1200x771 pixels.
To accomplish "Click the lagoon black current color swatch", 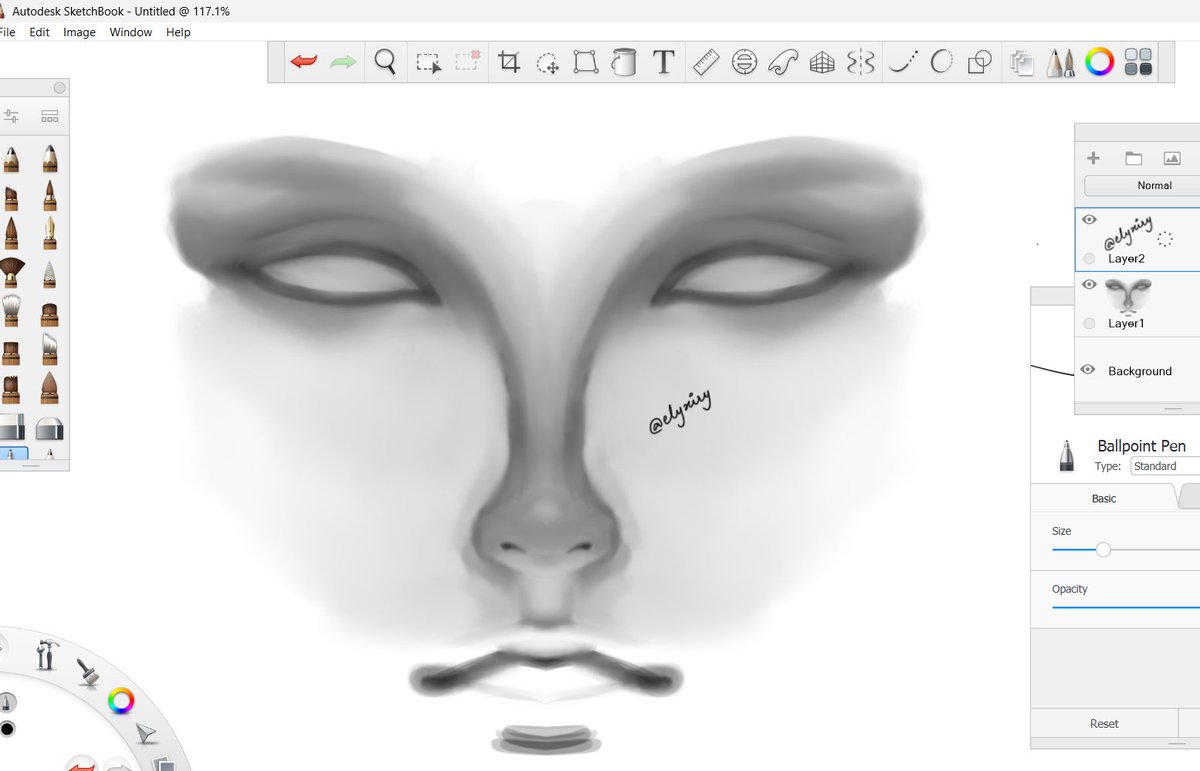I will pyautogui.click(x=7, y=729).
